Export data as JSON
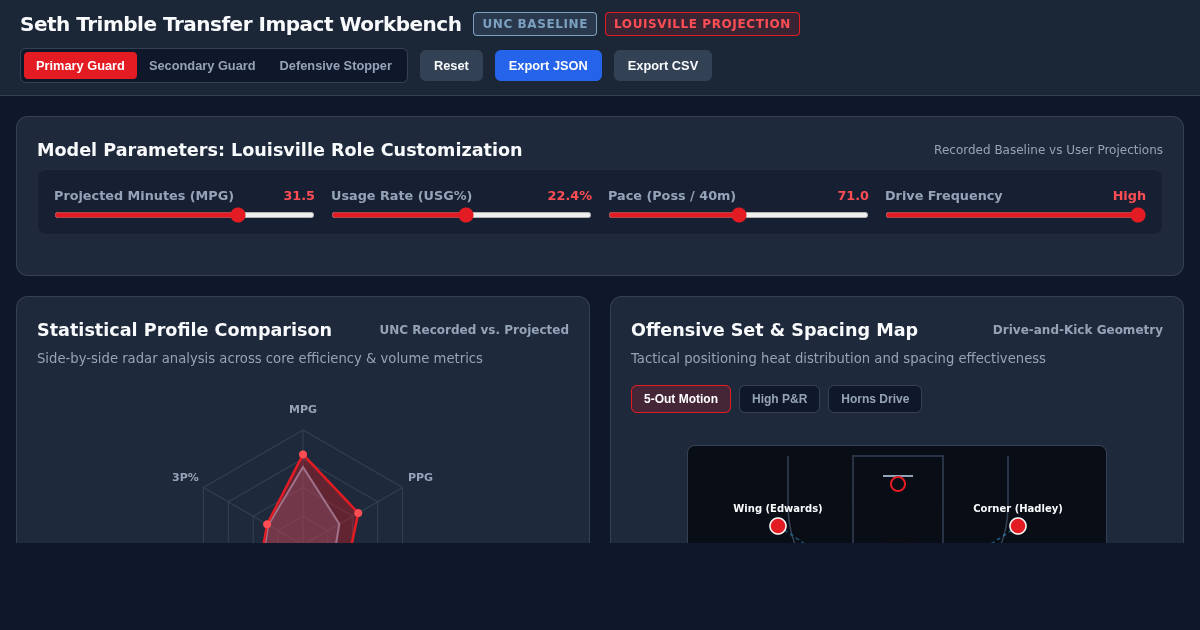The width and height of the screenshot is (1200, 630). pyautogui.click(x=548, y=66)
